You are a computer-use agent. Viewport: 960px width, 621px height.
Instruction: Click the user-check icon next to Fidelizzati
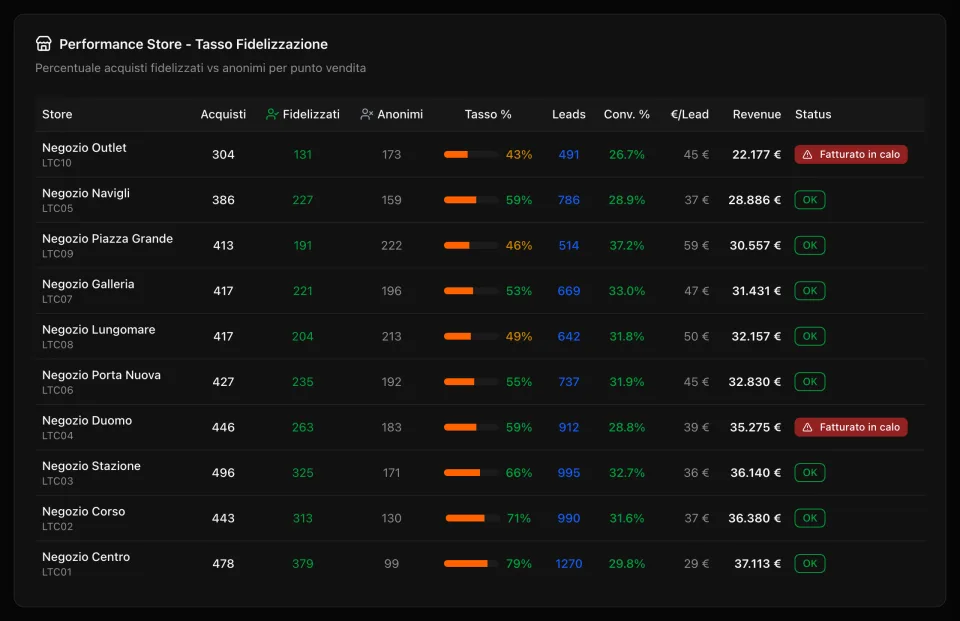coord(272,115)
